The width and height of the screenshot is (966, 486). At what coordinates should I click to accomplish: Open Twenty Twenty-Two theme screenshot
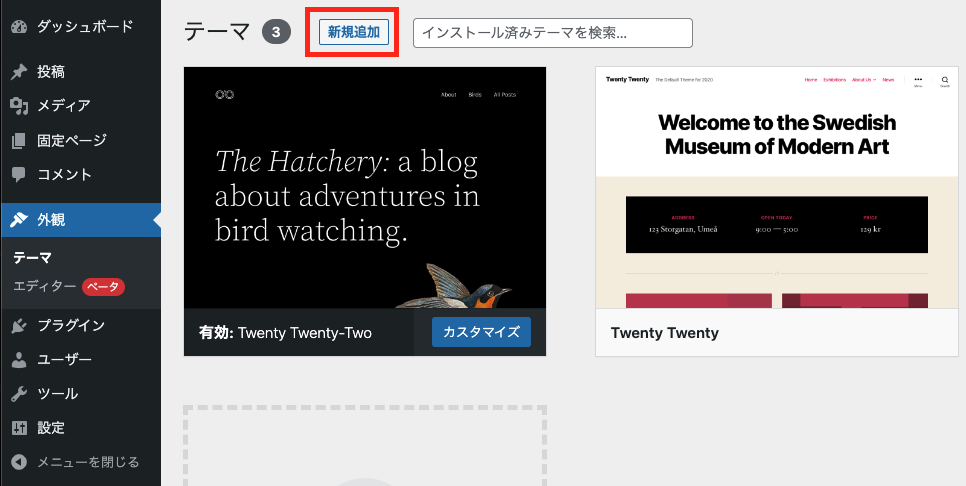(x=365, y=187)
